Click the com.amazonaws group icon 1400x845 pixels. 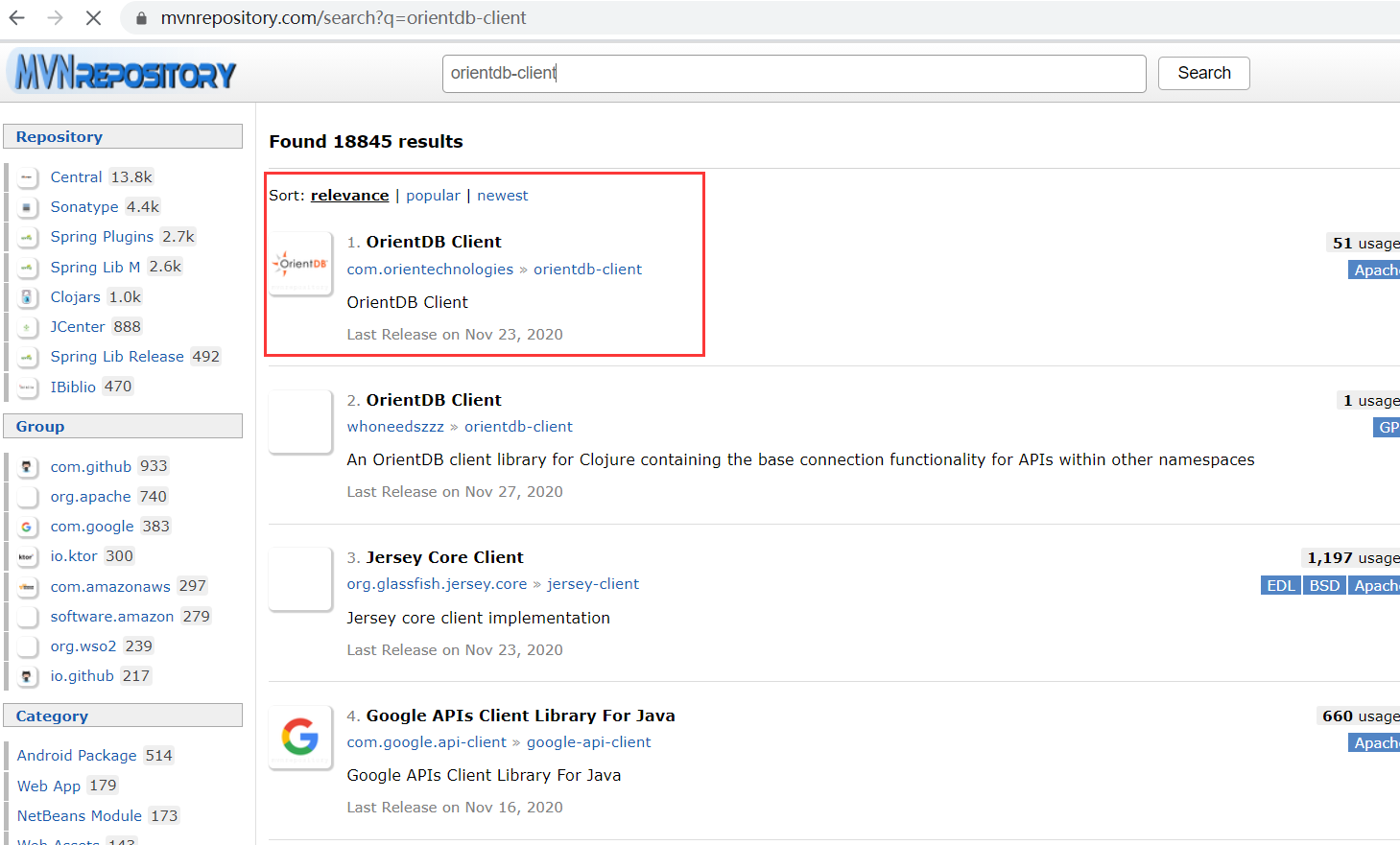[28, 586]
